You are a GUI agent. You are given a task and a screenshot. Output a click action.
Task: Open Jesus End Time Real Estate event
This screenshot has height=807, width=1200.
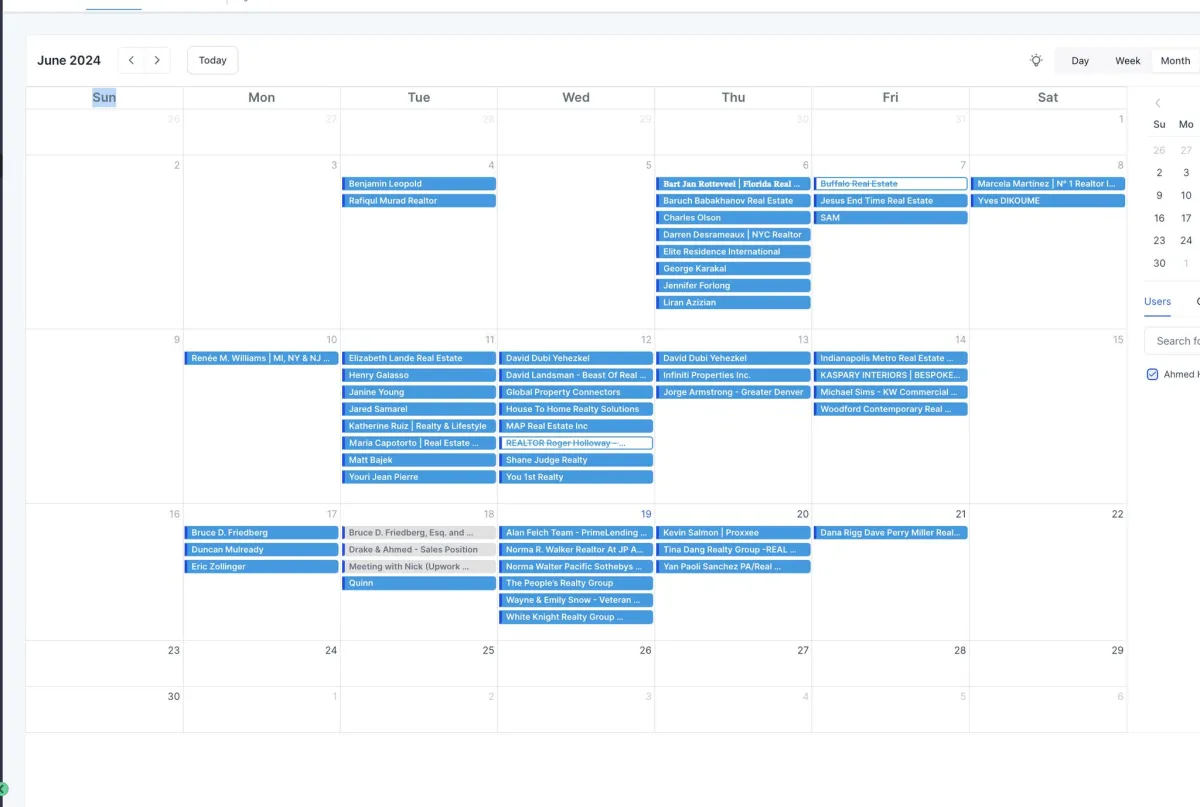click(890, 201)
